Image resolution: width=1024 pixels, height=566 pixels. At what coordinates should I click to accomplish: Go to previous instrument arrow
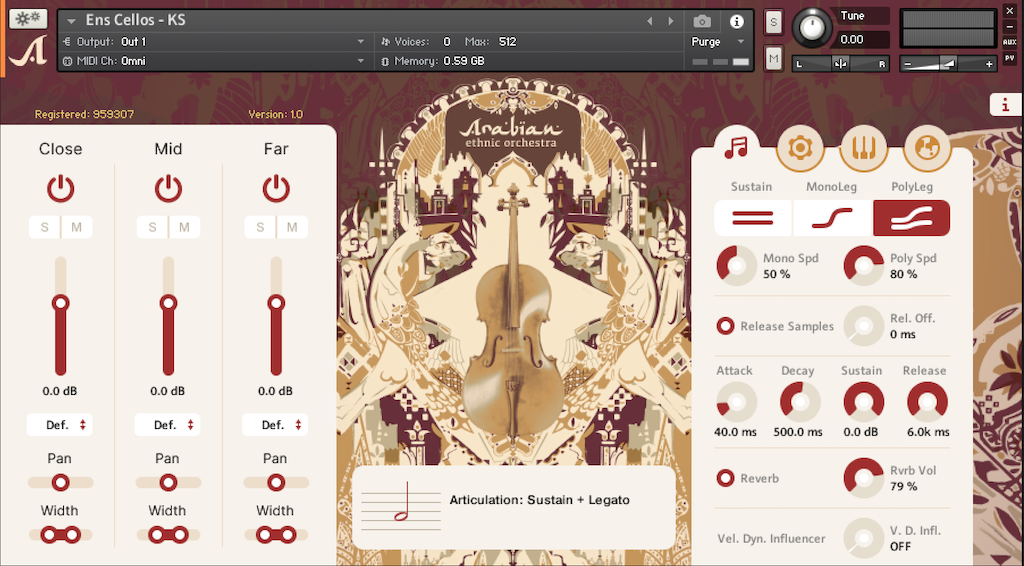click(x=649, y=22)
